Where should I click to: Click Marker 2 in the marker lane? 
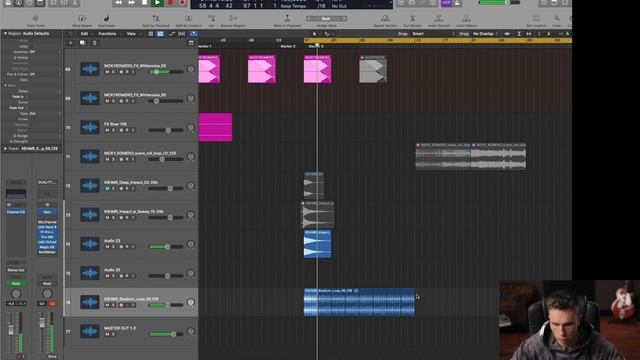[x=288, y=46]
